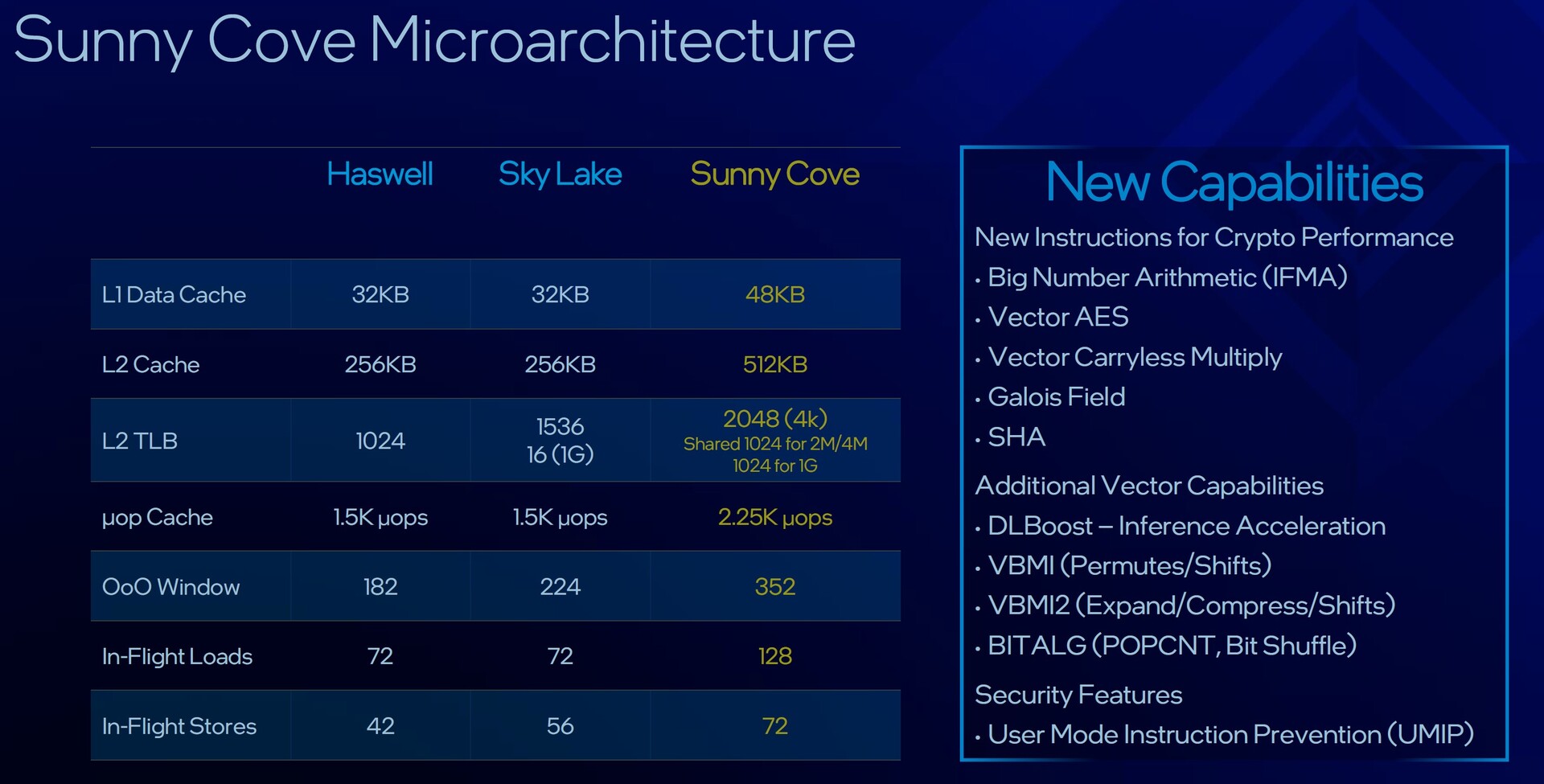Select Sky Lake's "72" In-Flight Loads value

pyautogui.click(x=561, y=657)
